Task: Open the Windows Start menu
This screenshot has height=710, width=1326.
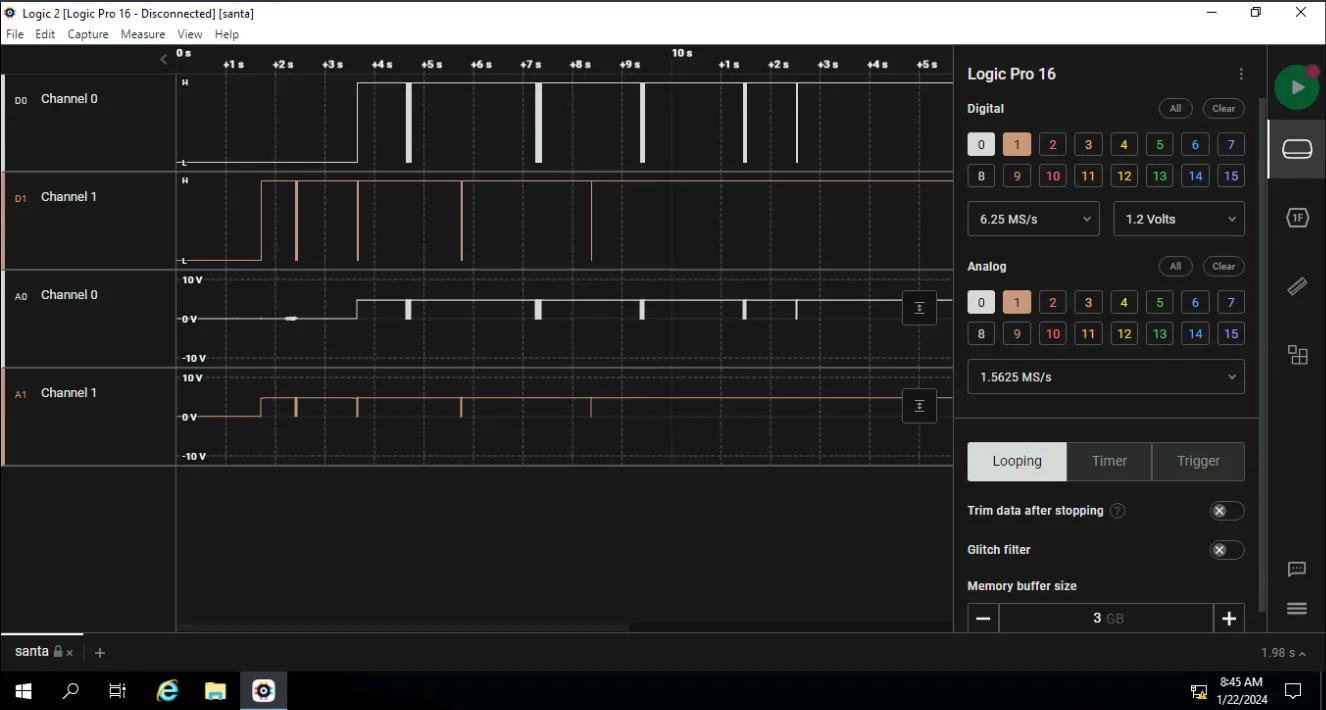Action: coord(23,691)
